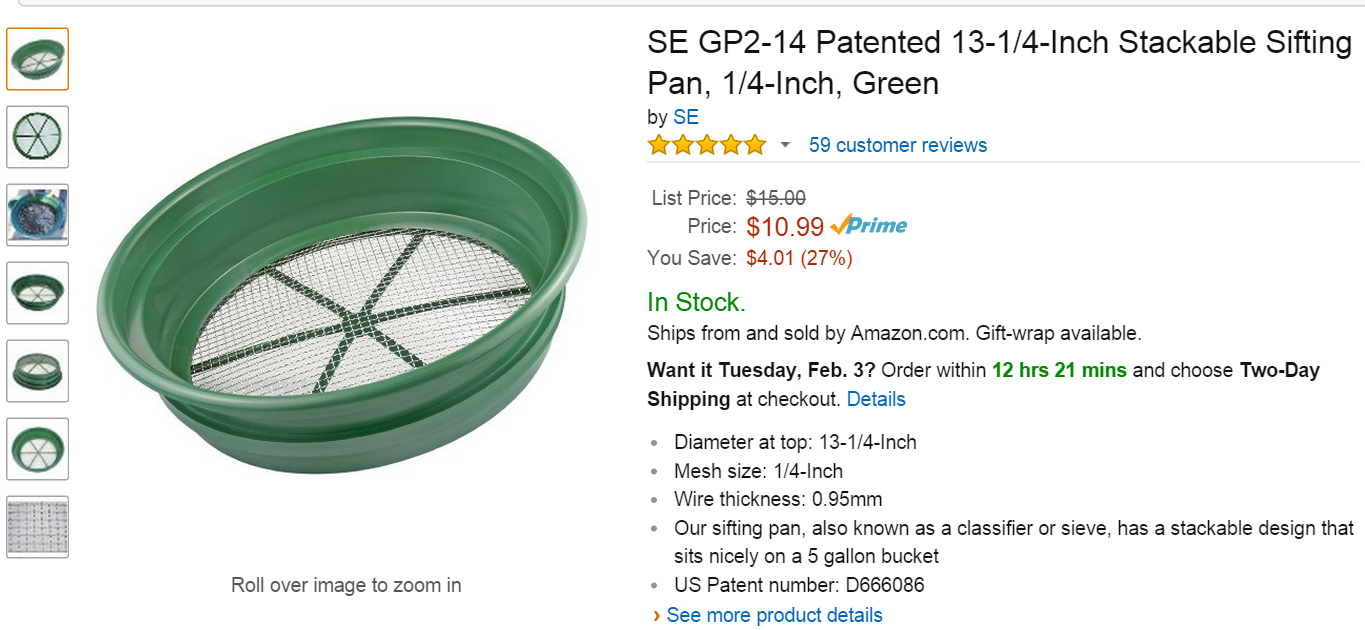1365x630 pixels.
Task: Click the In Stock status text
Action: [696, 302]
